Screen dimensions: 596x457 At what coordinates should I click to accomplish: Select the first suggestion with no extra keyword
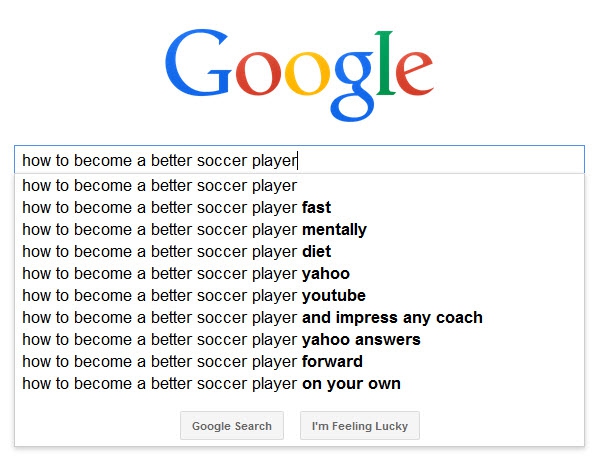299,186
